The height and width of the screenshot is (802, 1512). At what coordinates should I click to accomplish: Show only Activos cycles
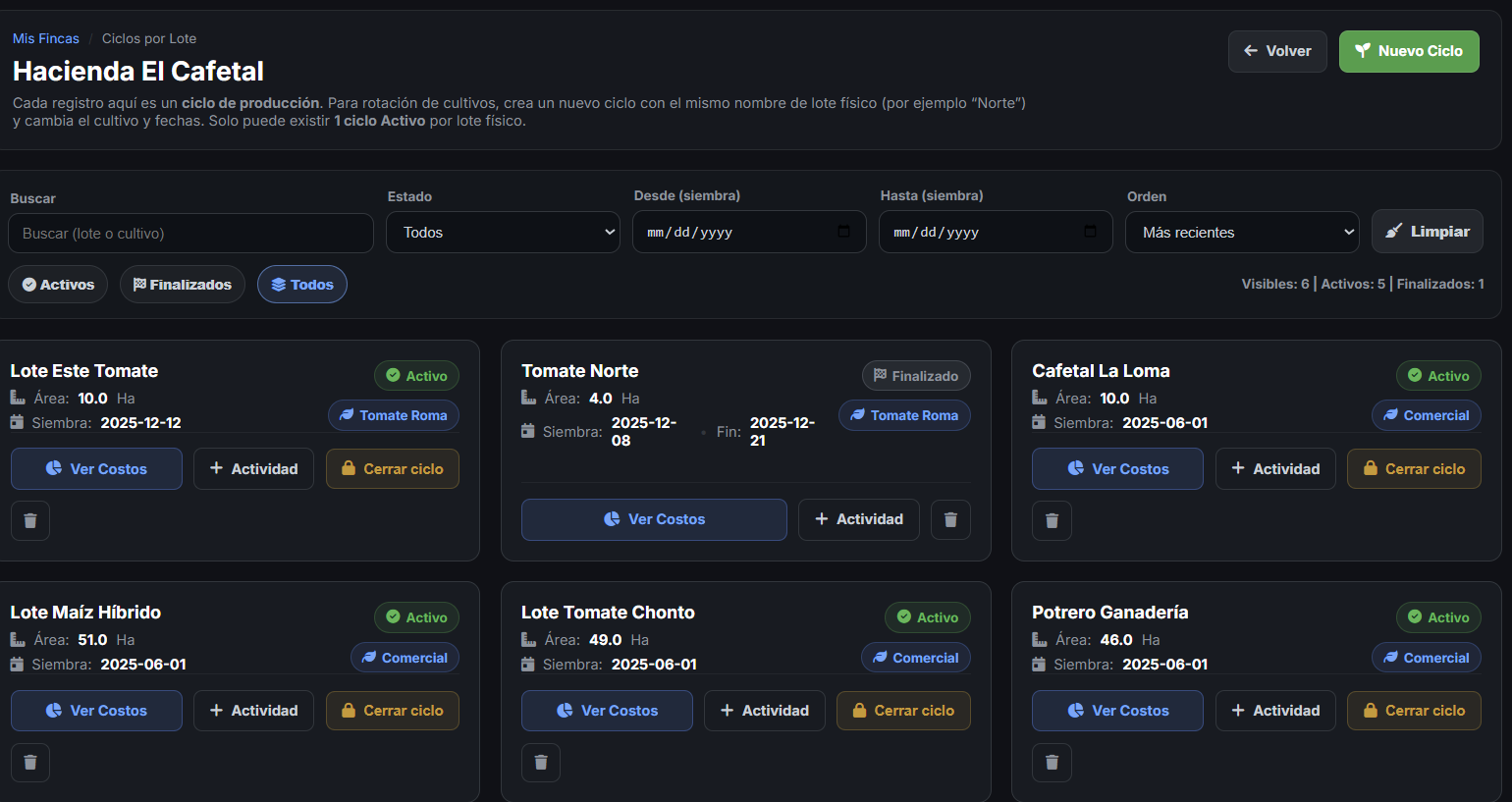58,285
